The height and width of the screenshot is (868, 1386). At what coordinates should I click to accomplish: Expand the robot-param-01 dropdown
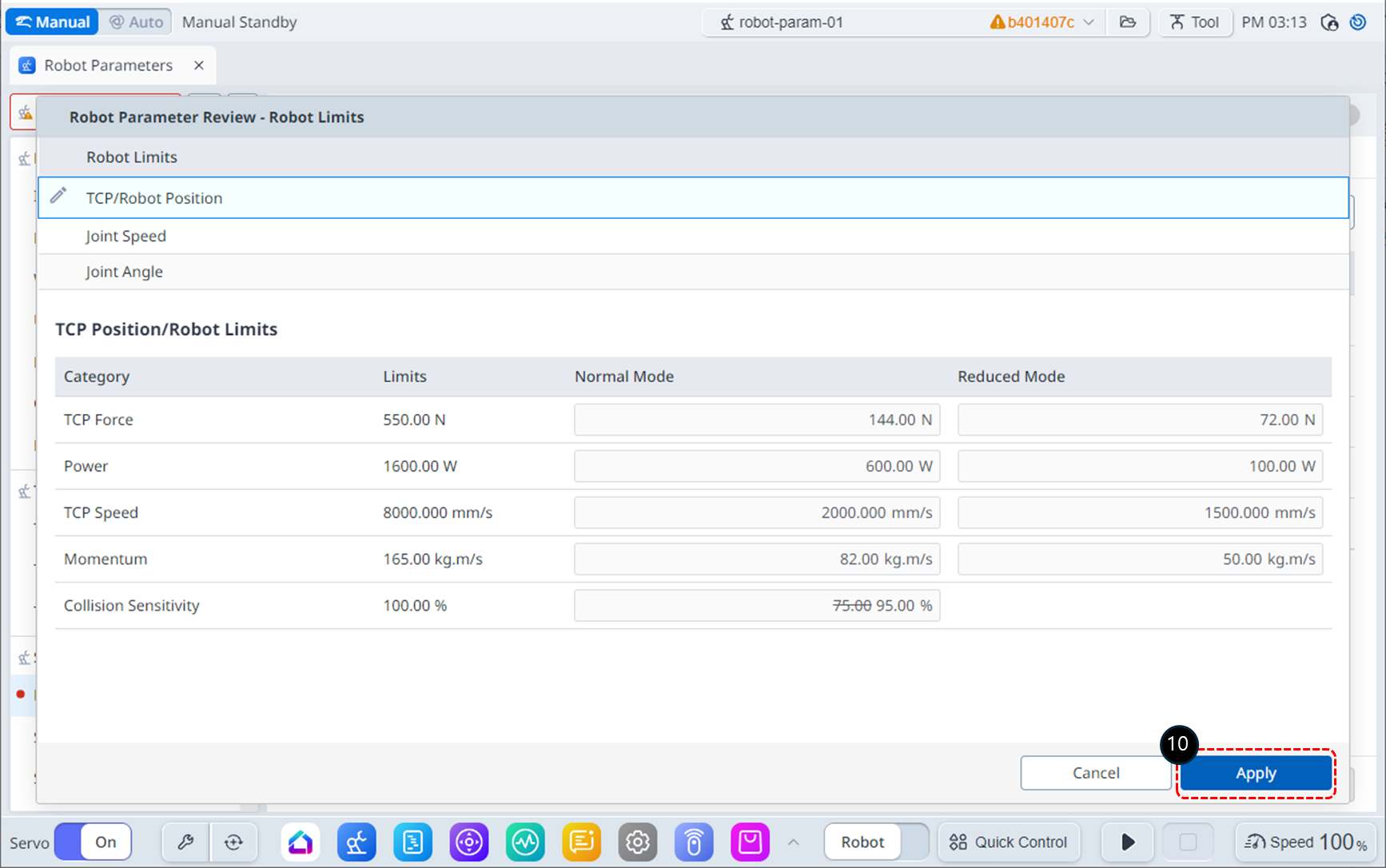(x=1088, y=22)
